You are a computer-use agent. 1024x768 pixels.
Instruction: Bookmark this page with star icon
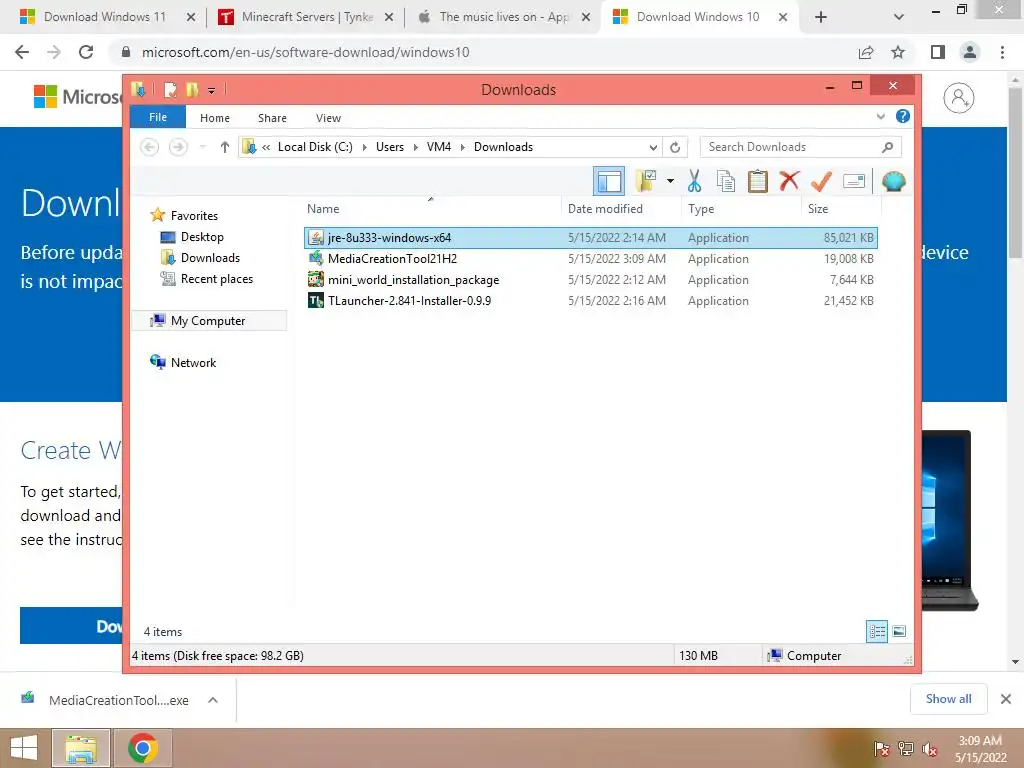[898, 52]
